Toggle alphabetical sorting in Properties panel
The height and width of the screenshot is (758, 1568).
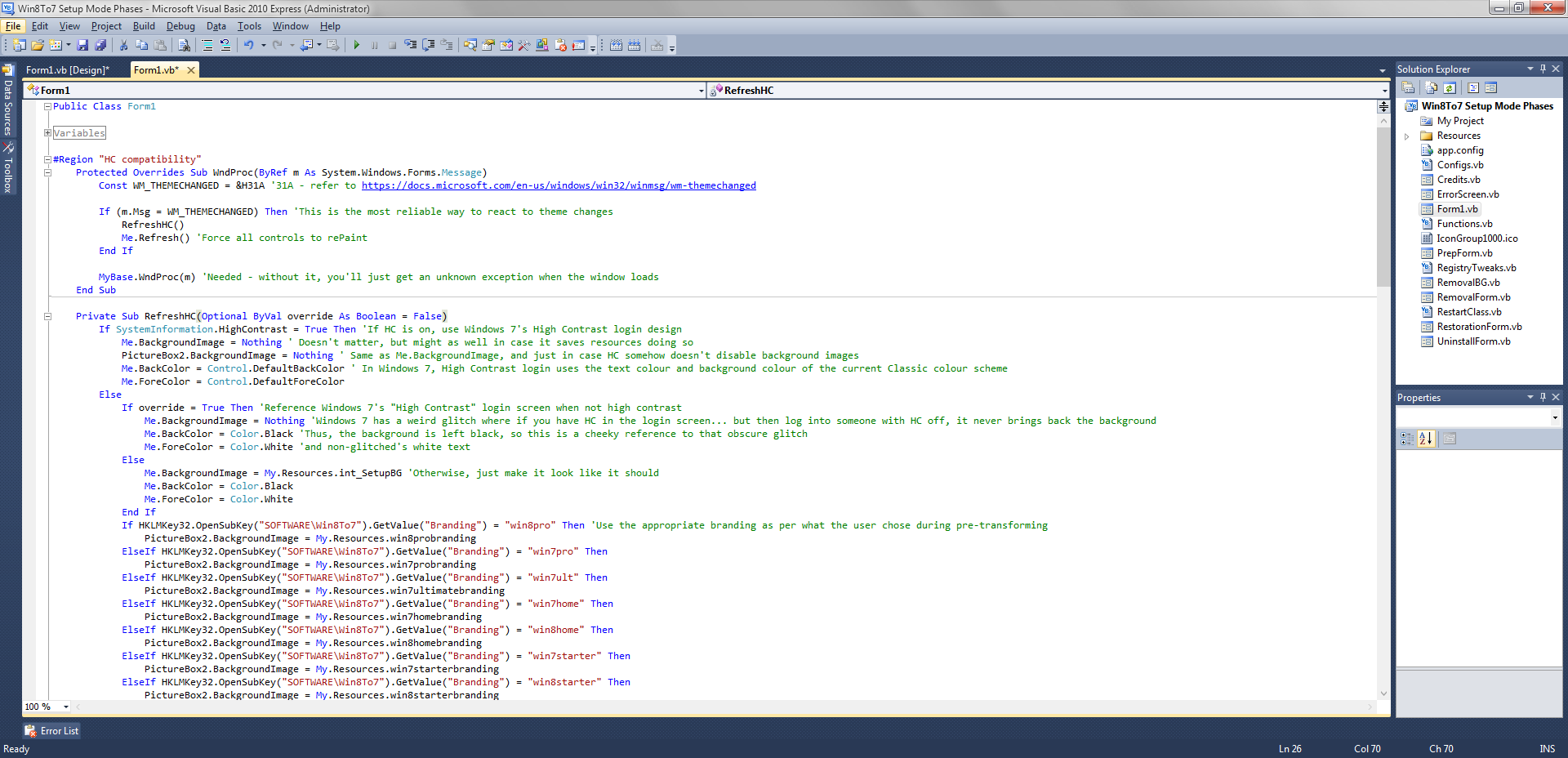(x=1426, y=439)
